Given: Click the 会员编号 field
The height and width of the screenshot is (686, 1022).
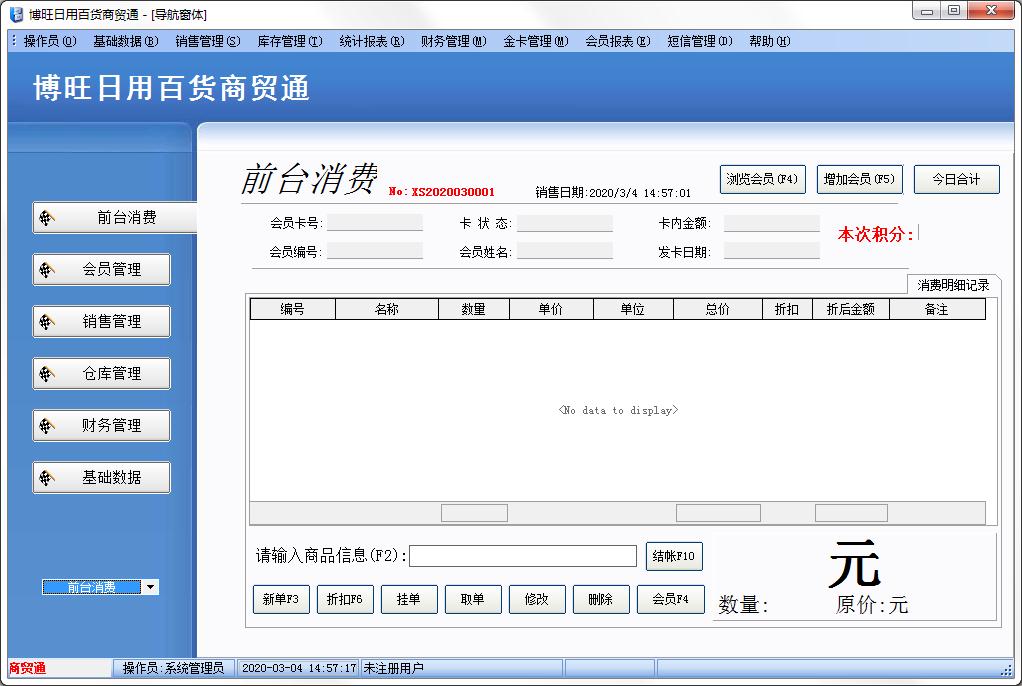Looking at the screenshot, I should click(375, 251).
